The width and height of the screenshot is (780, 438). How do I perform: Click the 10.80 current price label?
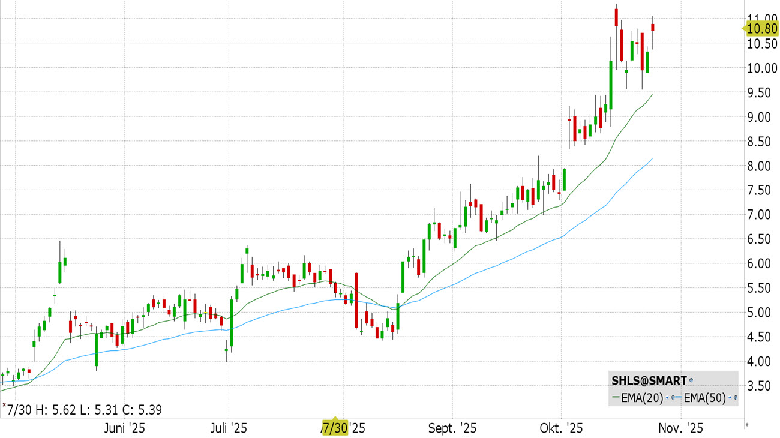(762, 28)
